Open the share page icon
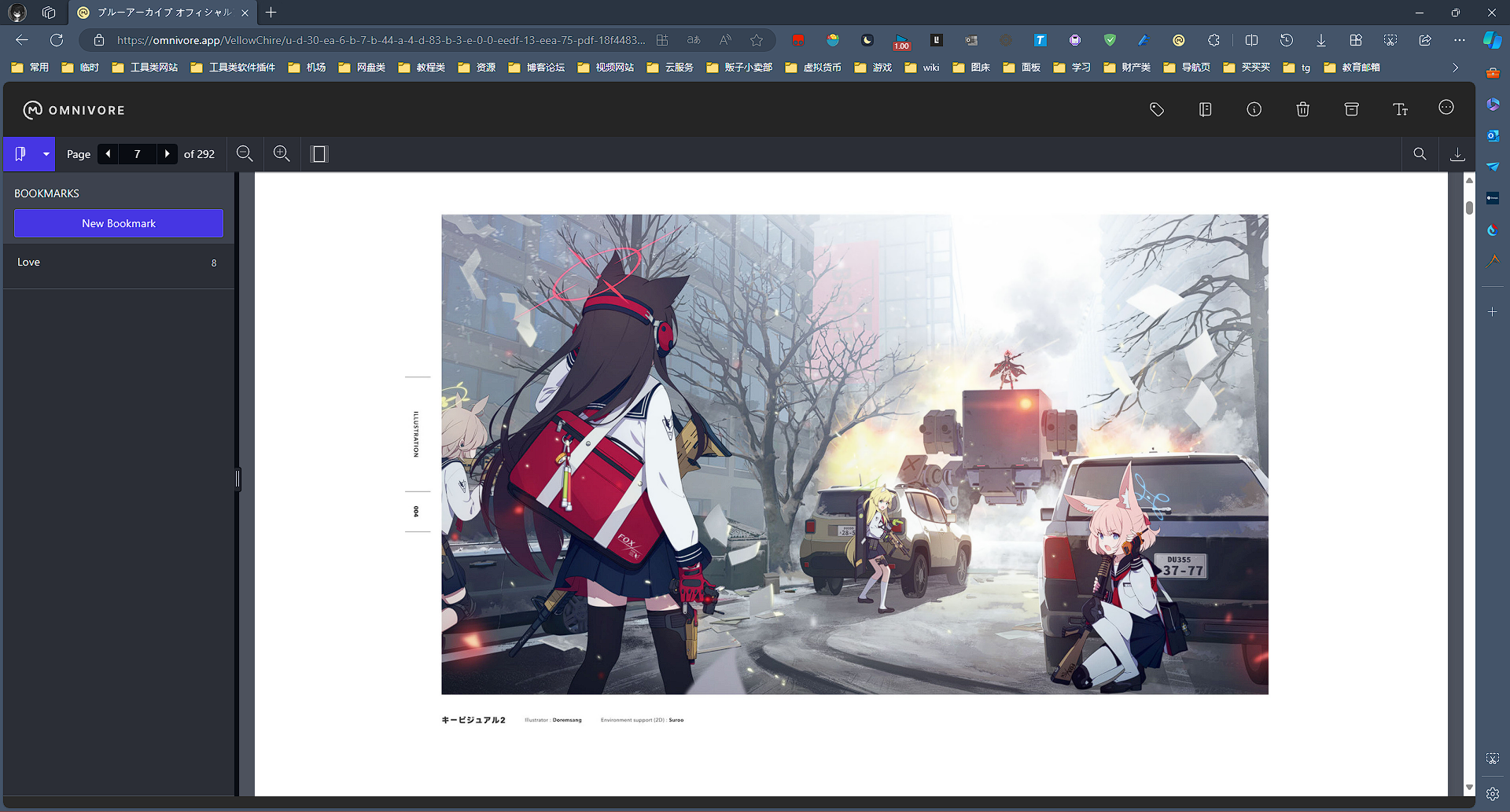The width and height of the screenshot is (1510, 812). [1425, 40]
